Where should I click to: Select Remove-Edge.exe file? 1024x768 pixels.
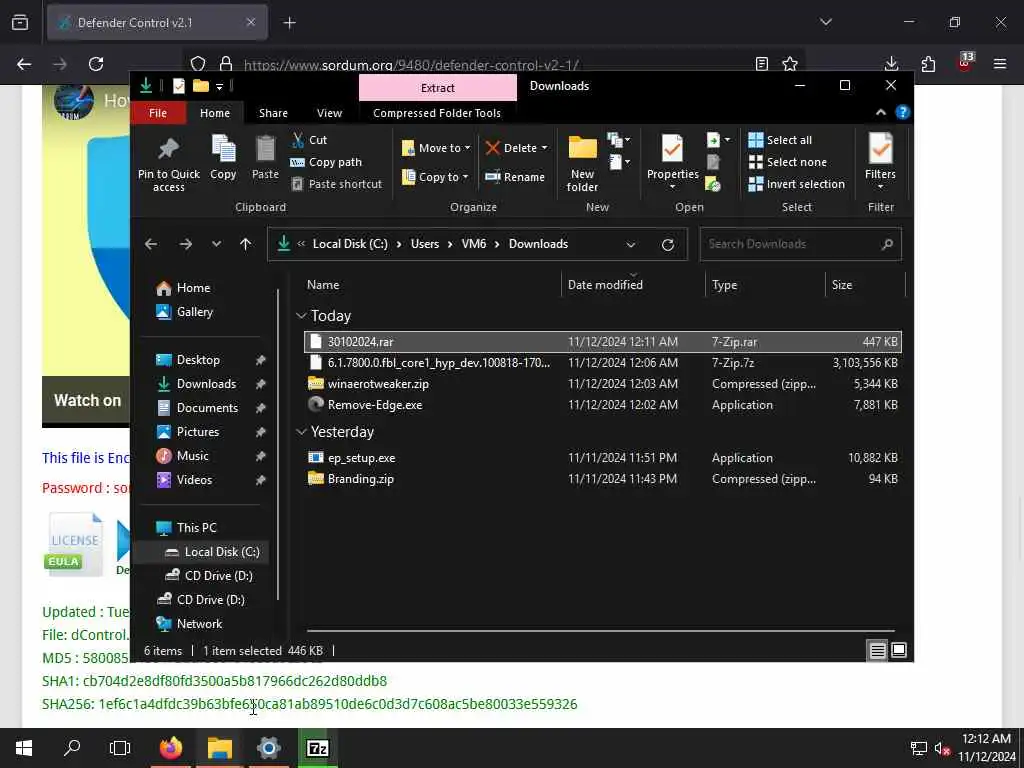tap(603, 405)
